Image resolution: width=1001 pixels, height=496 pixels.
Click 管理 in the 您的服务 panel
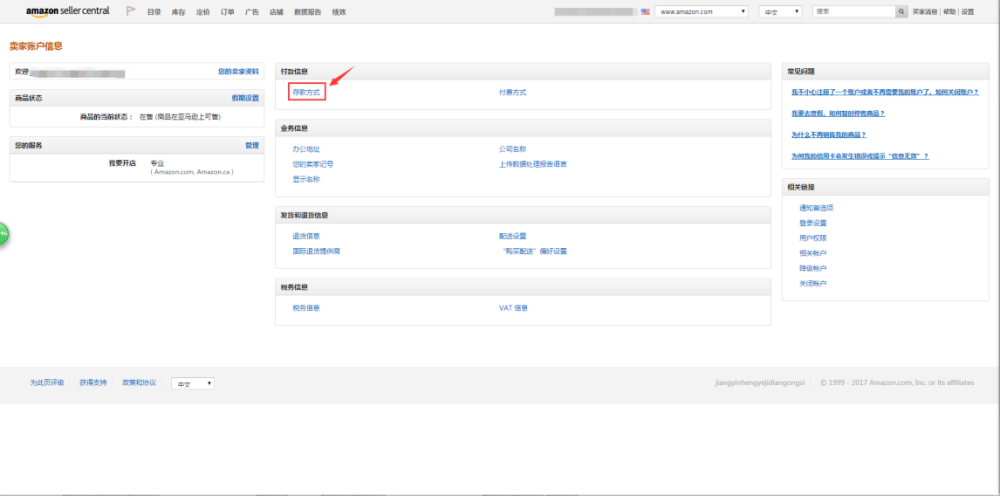(x=252, y=145)
